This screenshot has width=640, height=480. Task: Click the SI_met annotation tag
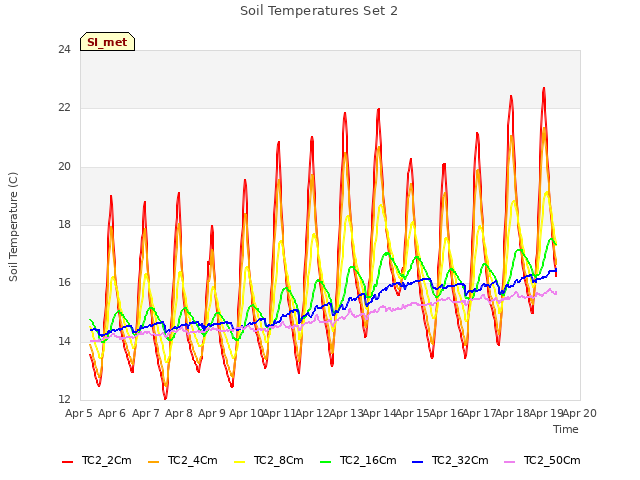click(x=107, y=42)
